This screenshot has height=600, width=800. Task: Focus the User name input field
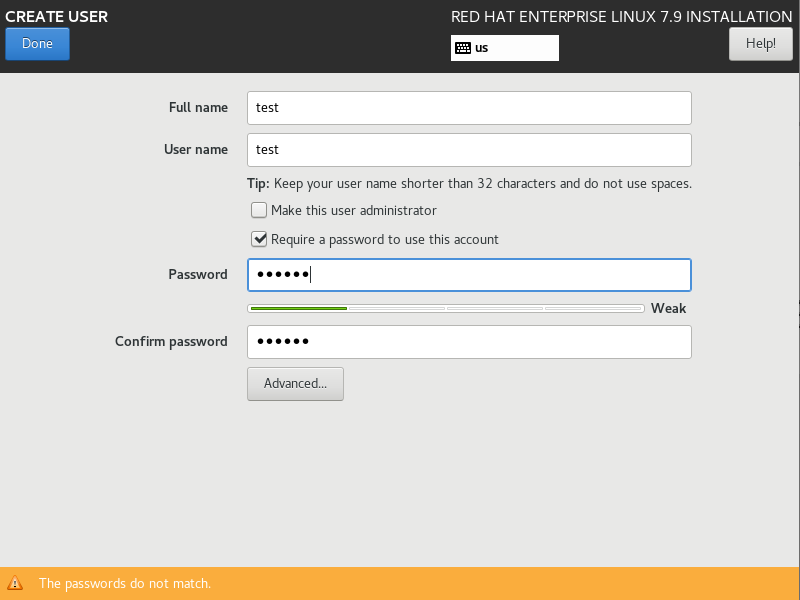point(469,150)
